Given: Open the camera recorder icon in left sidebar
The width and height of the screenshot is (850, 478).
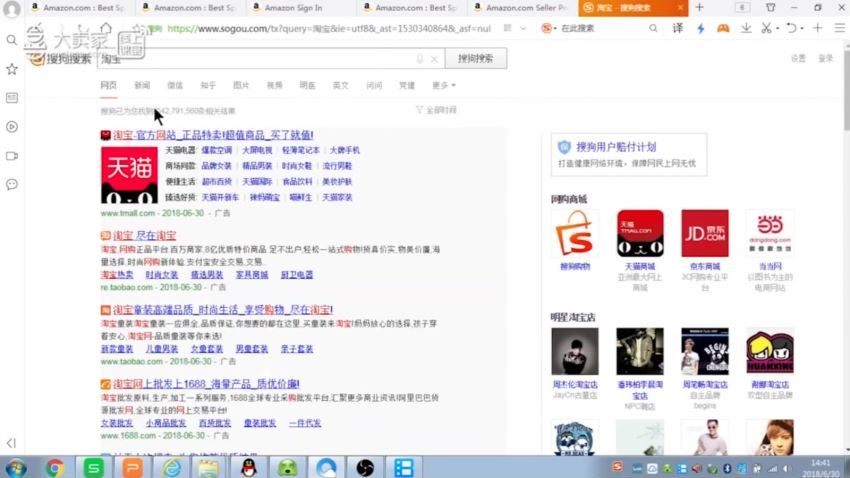Looking at the screenshot, I should pyautogui.click(x=11, y=156).
